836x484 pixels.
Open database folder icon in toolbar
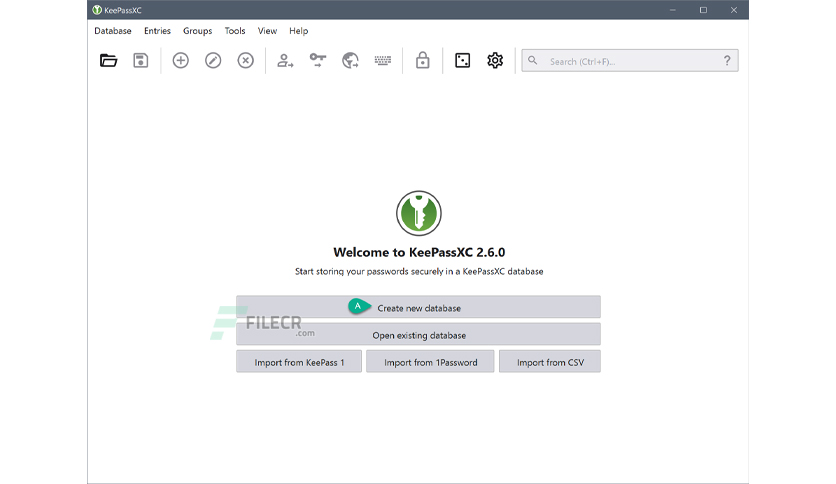tap(108, 61)
